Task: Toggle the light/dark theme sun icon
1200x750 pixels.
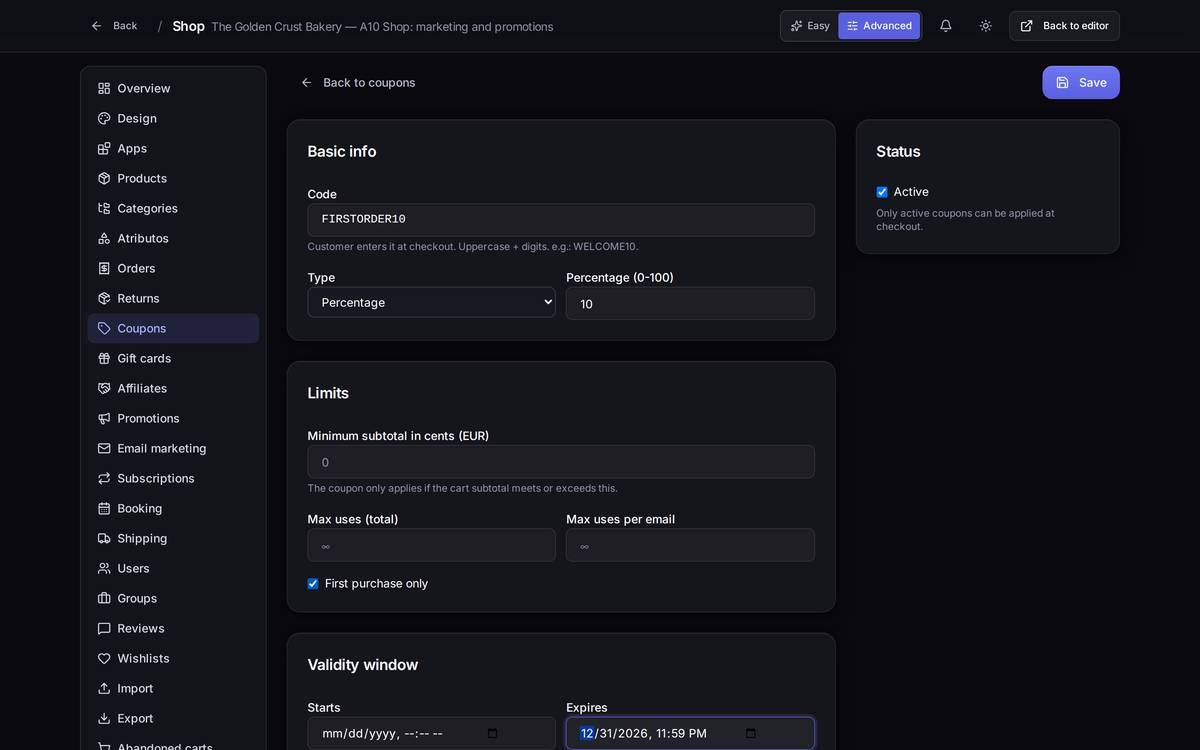Action: click(x=985, y=26)
